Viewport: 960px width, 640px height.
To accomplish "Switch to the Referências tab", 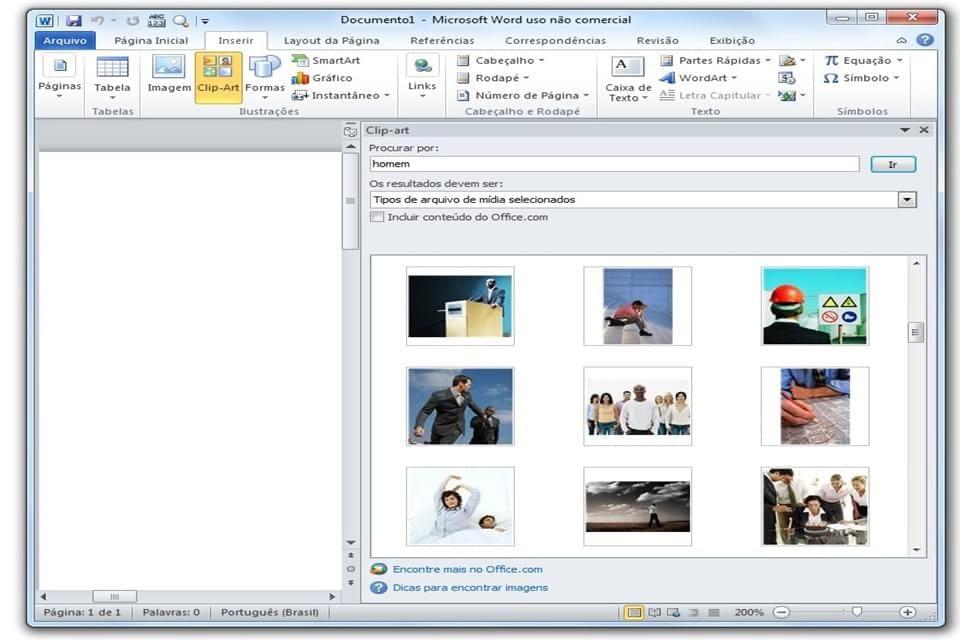I will pos(442,40).
